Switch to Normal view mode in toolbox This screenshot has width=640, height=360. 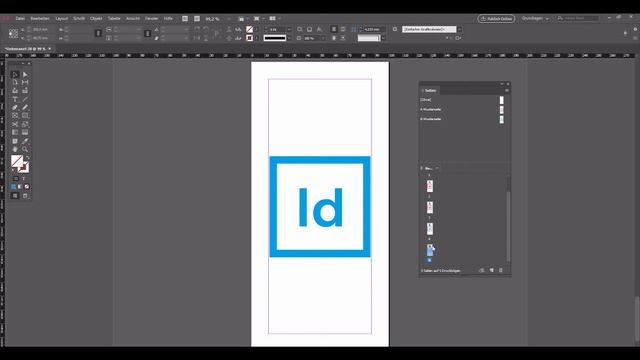coord(15,196)
